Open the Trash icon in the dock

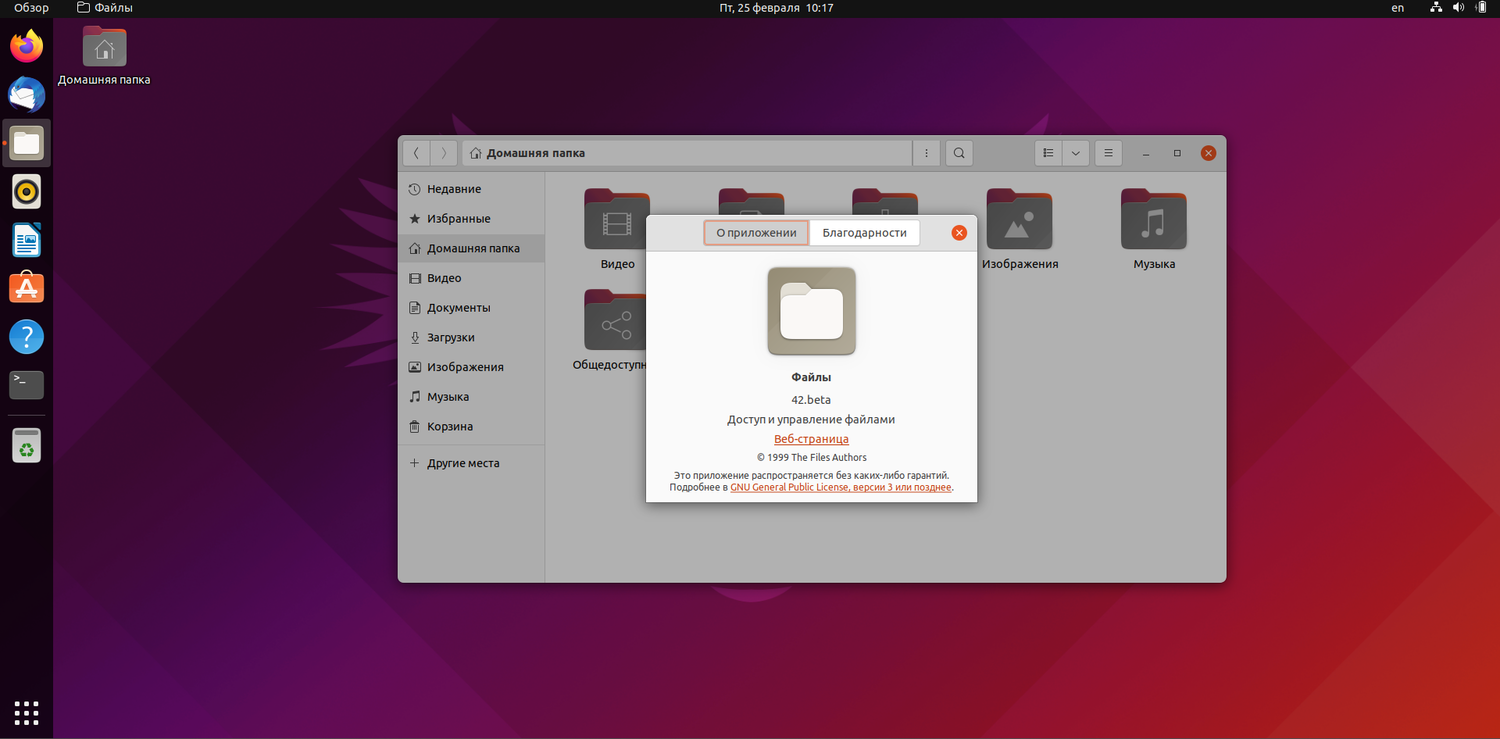coord(27,445)
